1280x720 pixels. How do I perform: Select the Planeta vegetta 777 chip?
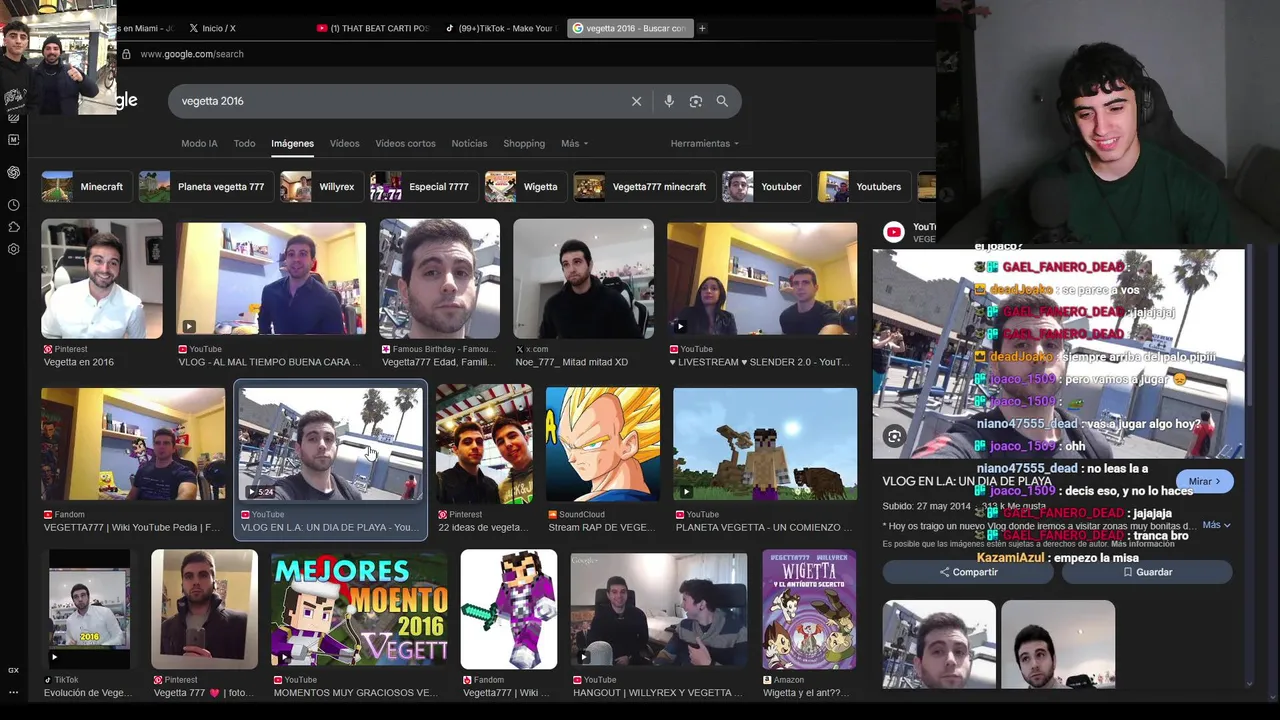[x=205, y=187]
